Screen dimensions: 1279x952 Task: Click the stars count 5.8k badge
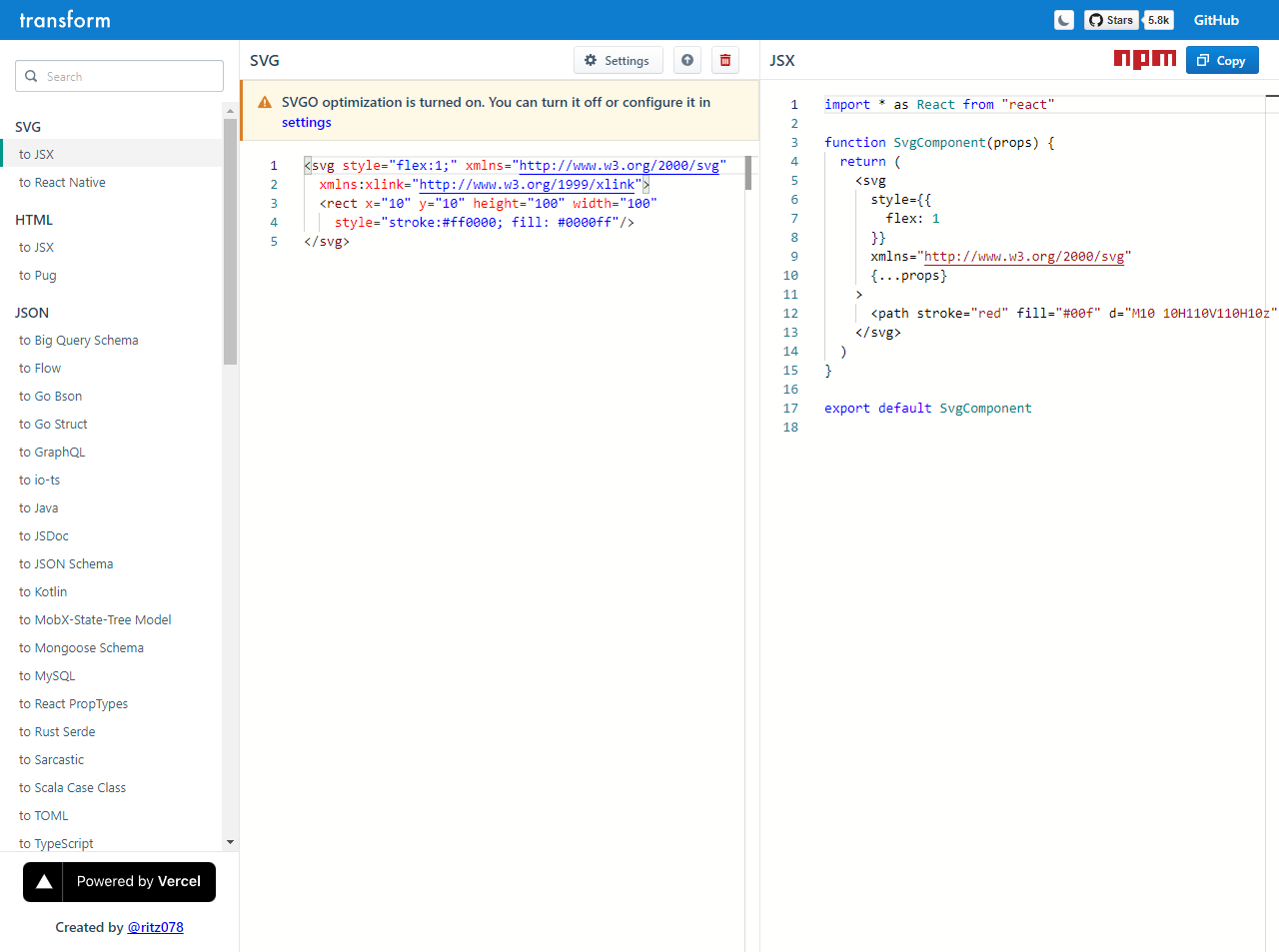[x=1159, y=20]
